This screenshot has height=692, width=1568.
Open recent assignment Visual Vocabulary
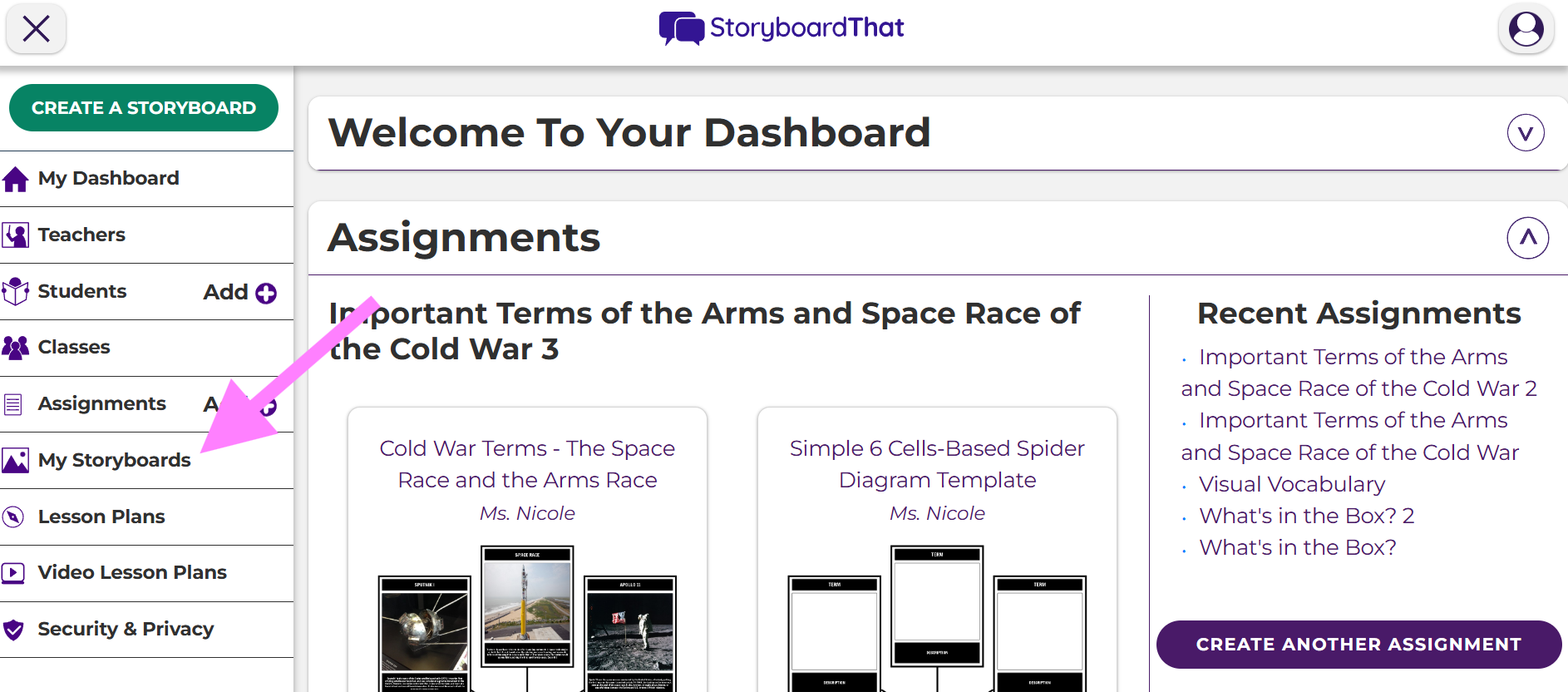tap(1292, 484)
